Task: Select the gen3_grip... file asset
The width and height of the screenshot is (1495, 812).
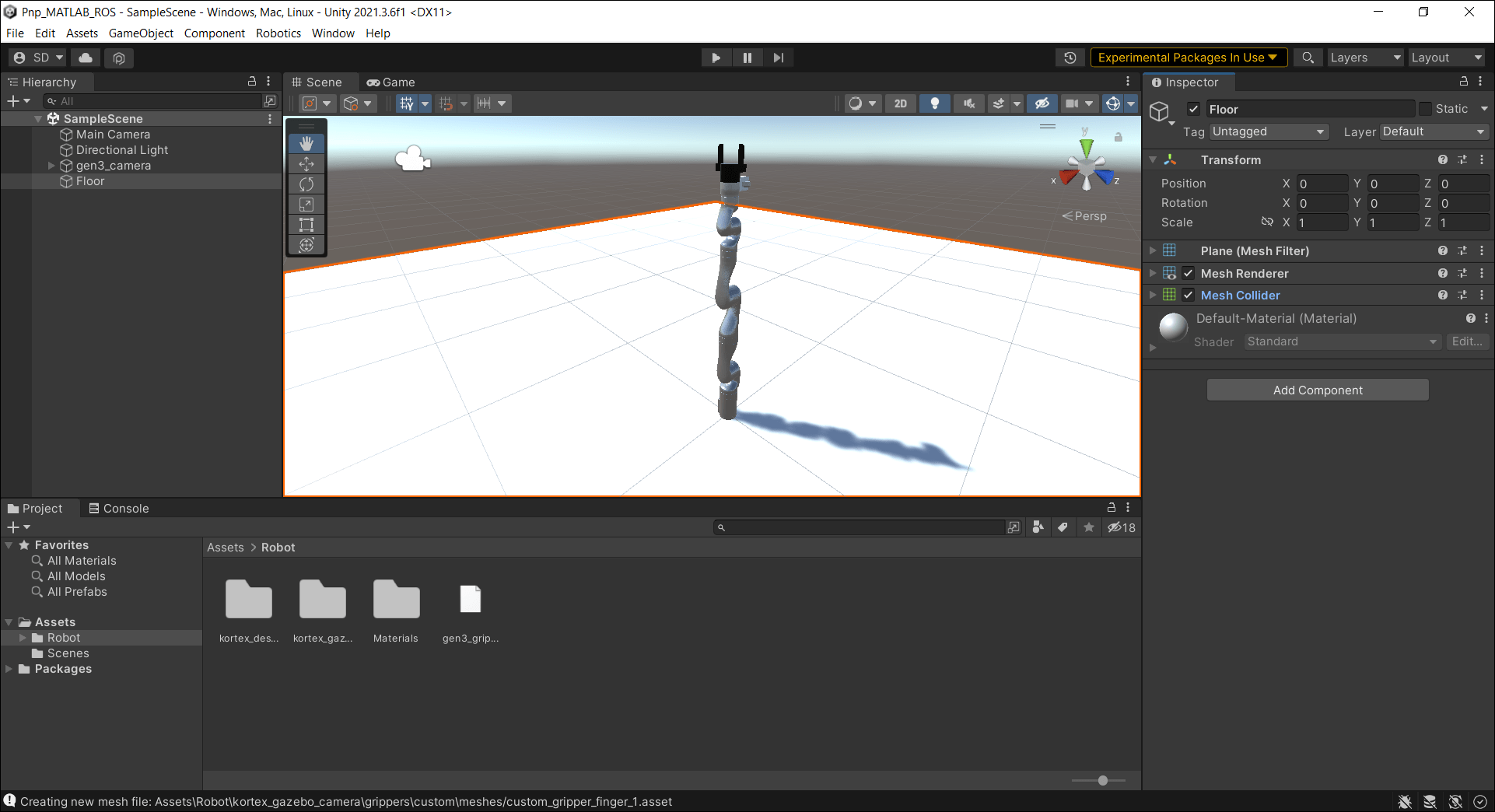Action: click(471, 600)
